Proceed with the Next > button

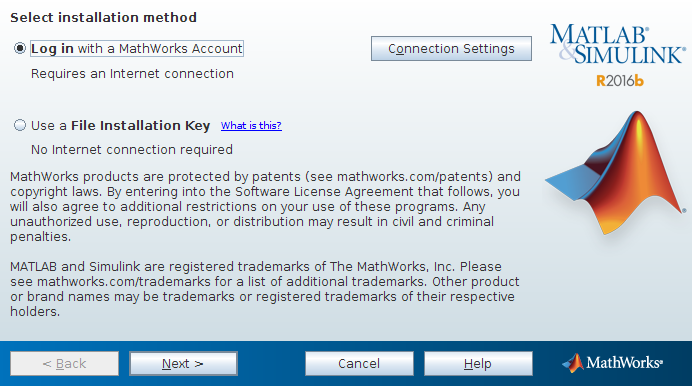point(183,364)
